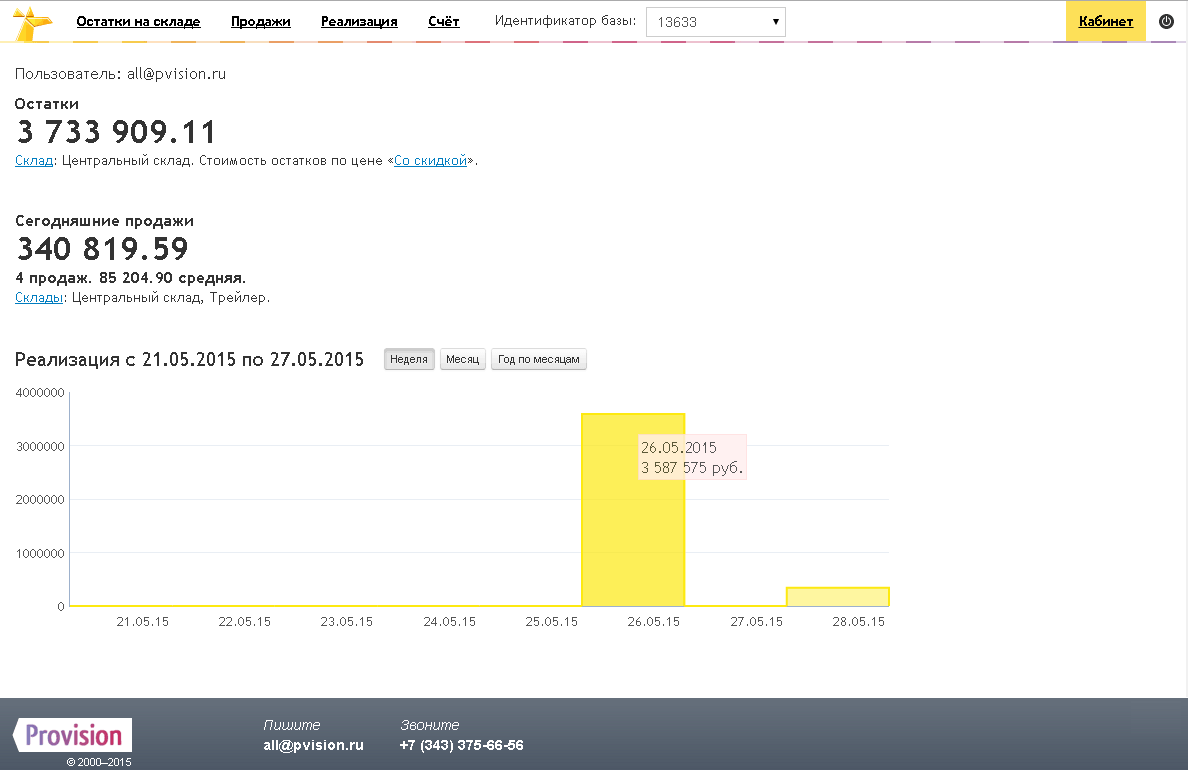Open the Остатки на складе menu

[x=138, y=22]
